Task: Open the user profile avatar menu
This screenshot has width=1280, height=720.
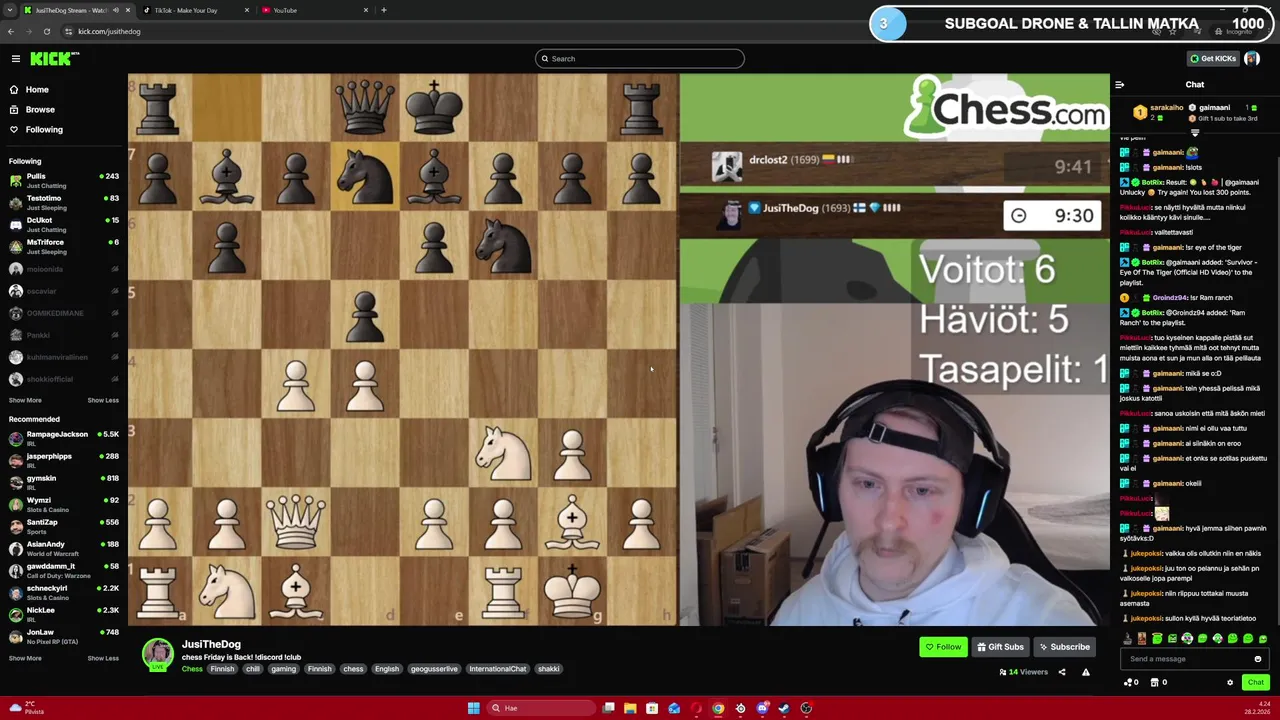Action: pos(1252,59)
